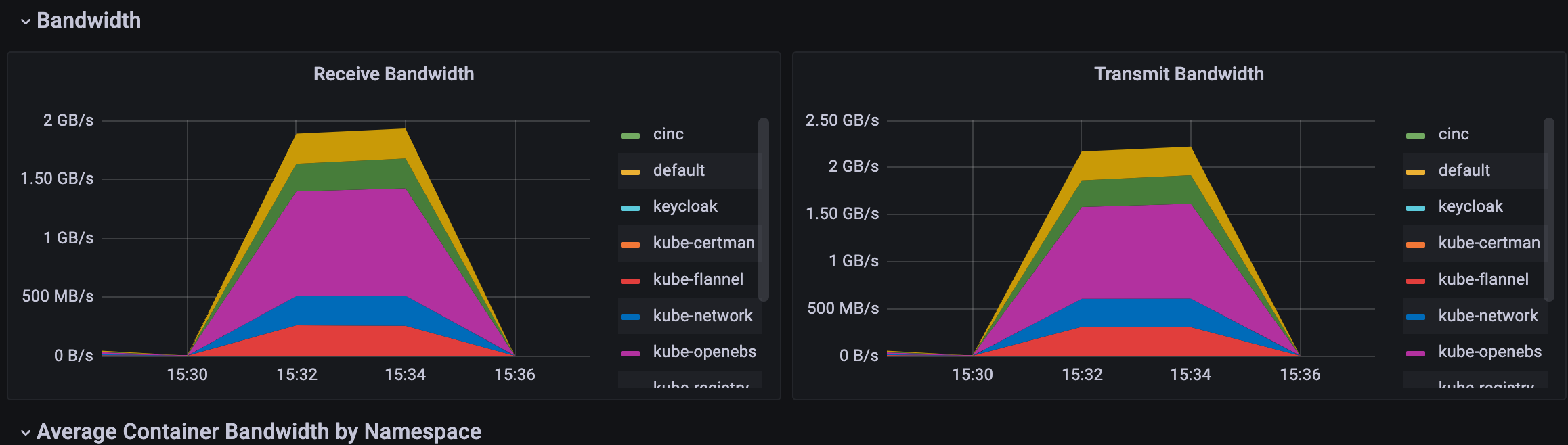
Task: Click kube-openebs magenta swatch in Transmit legend
Action: [x=1416, y=354]
